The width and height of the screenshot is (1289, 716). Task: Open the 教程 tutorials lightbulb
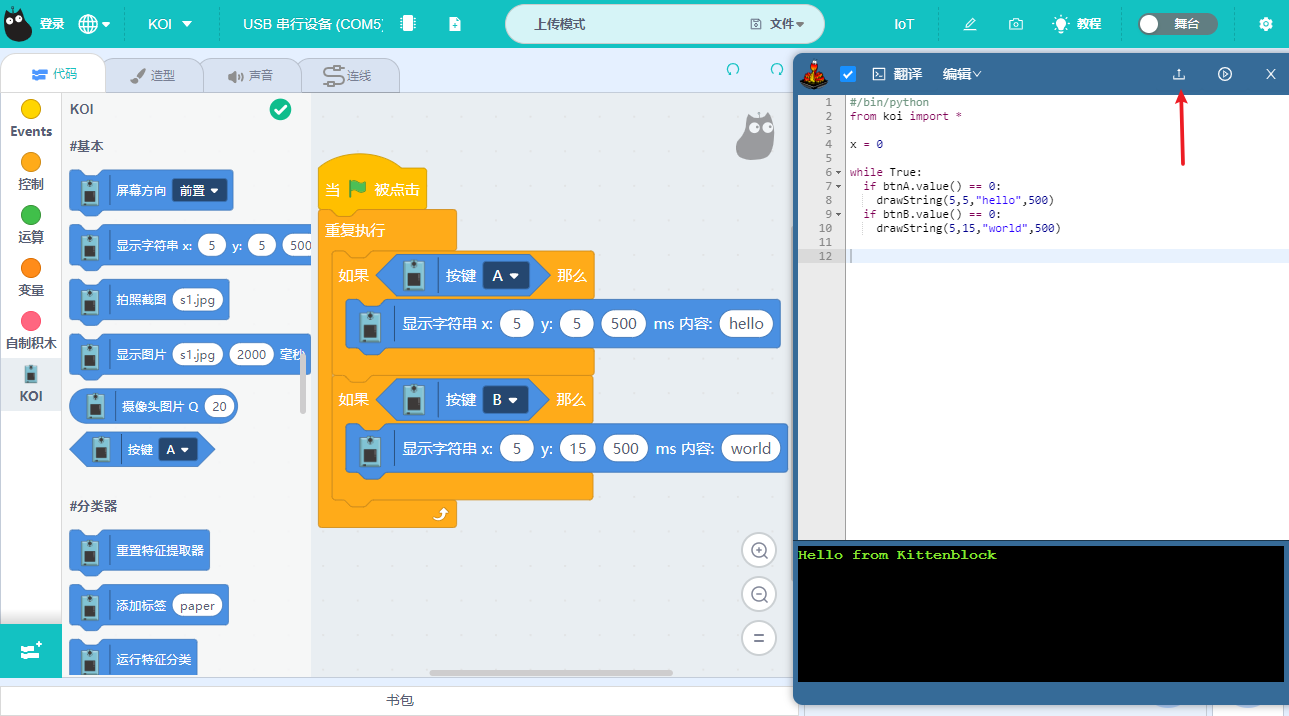[1076, 24]
